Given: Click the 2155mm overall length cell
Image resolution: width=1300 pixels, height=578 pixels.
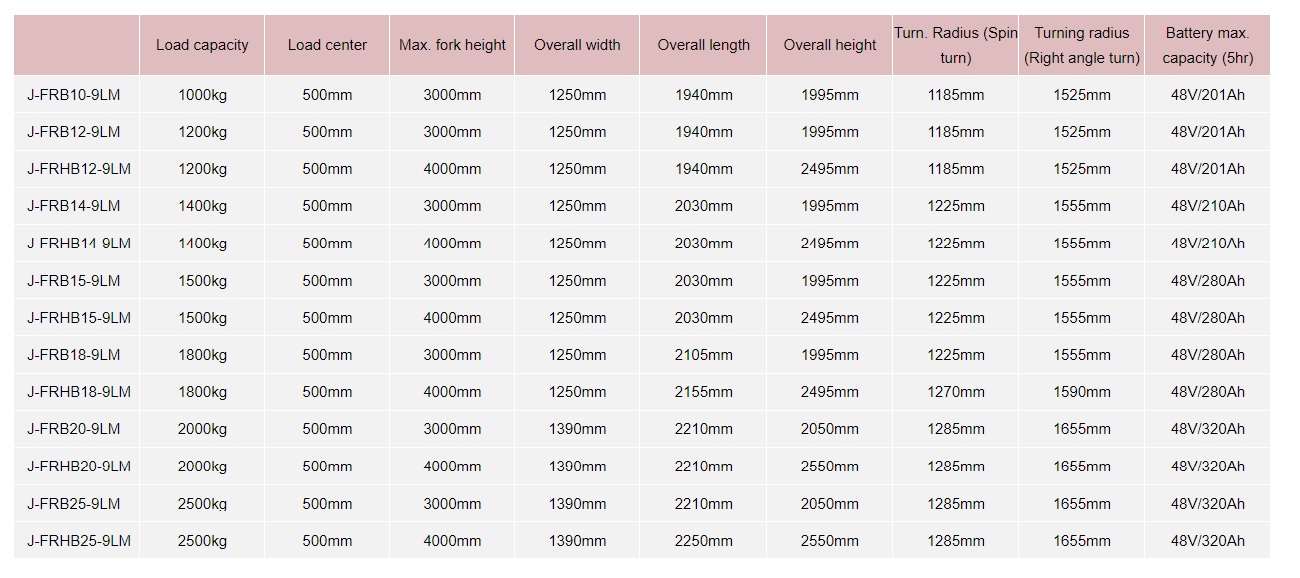Looking at the screenshot, I should pos(704,392).
